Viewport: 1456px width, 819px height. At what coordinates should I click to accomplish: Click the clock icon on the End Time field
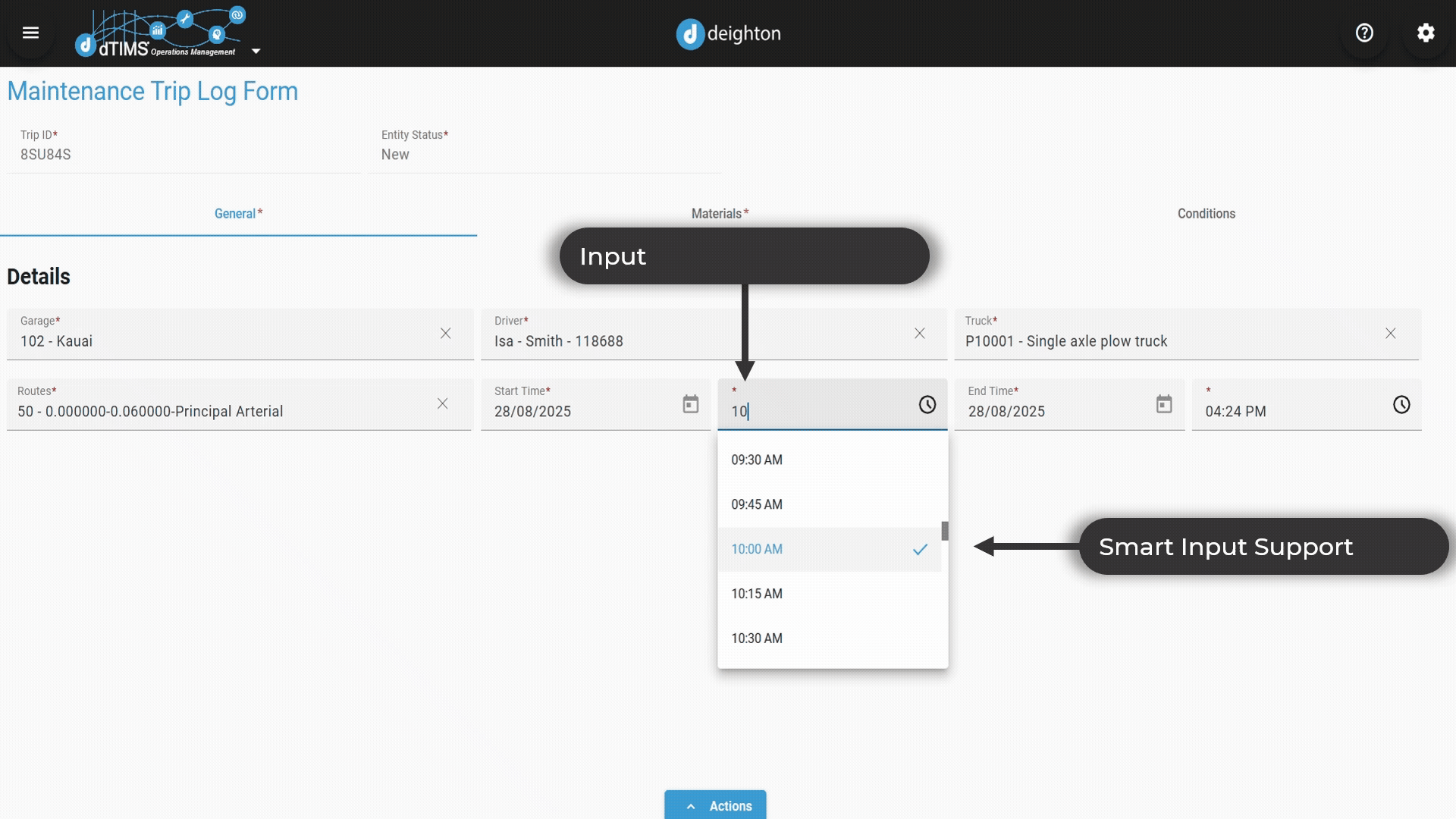[1401, 405]
